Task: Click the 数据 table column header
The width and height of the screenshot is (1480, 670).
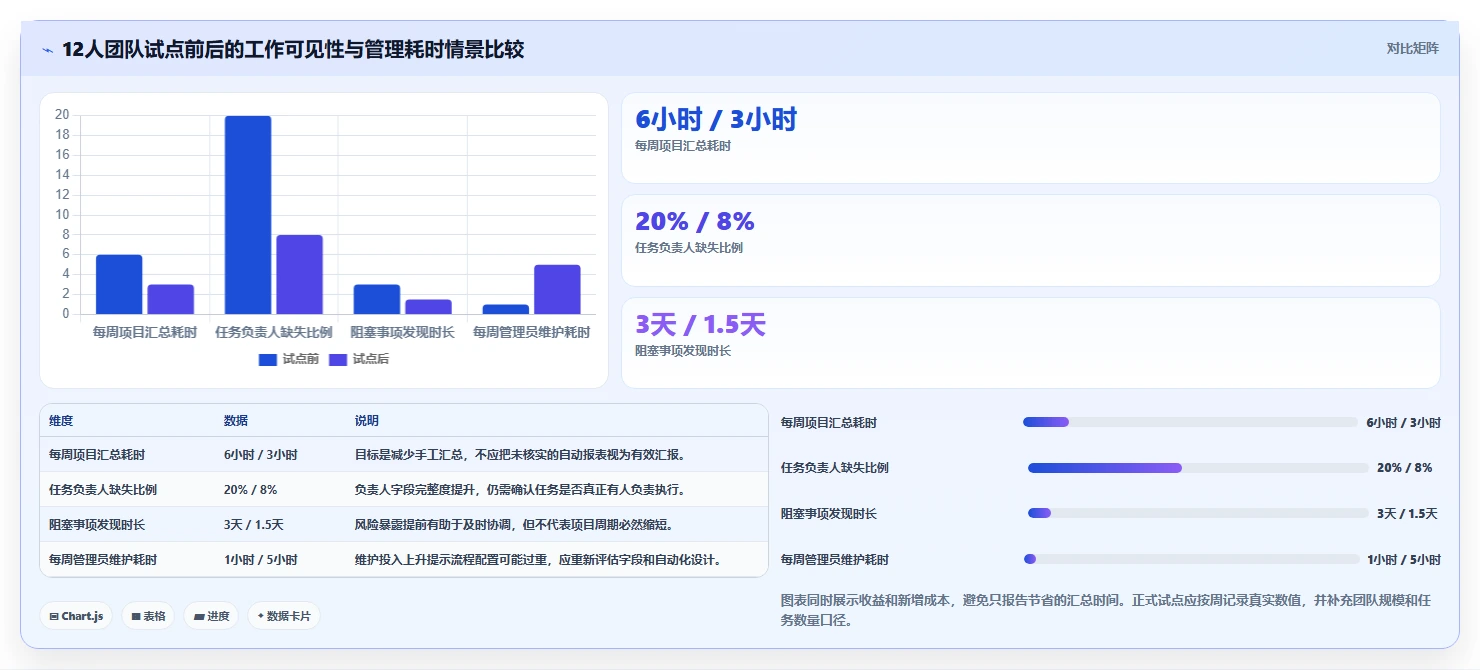Action: (x=236, y=421)
